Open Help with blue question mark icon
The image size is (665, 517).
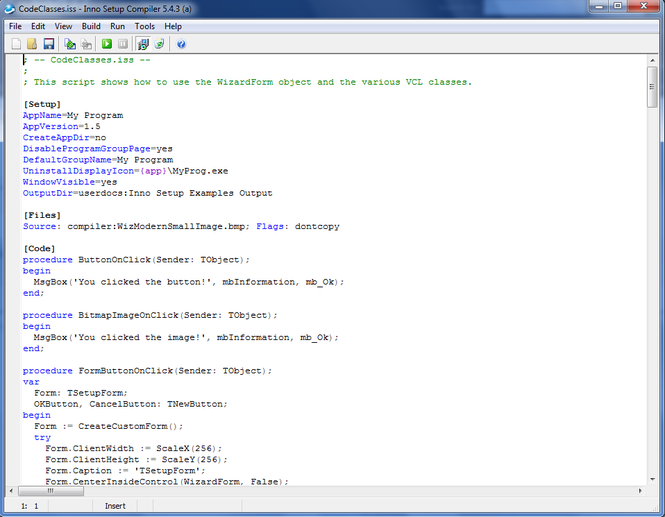coord(181,44)
